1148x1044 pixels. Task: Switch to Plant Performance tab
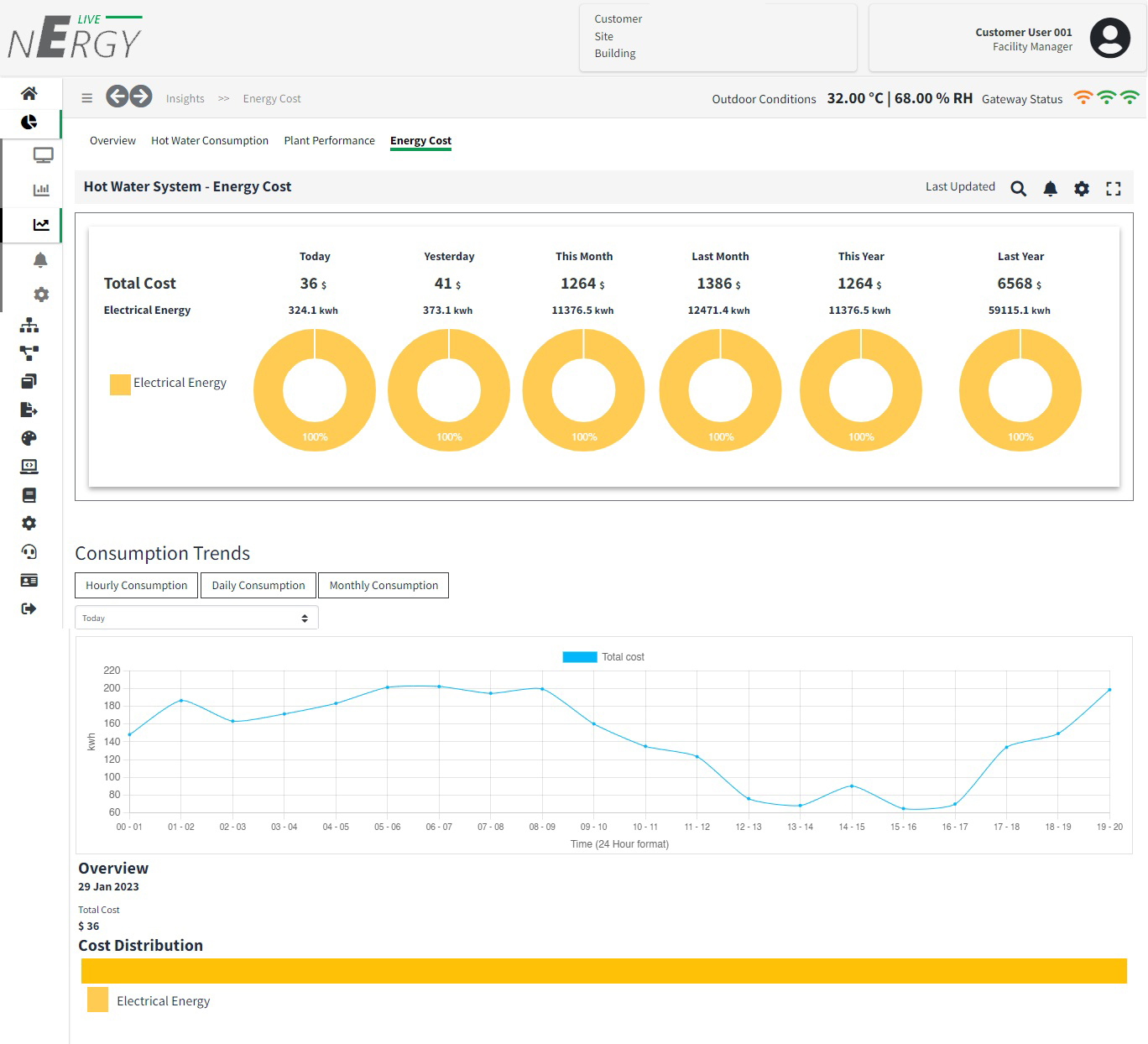tap(329, 141)
